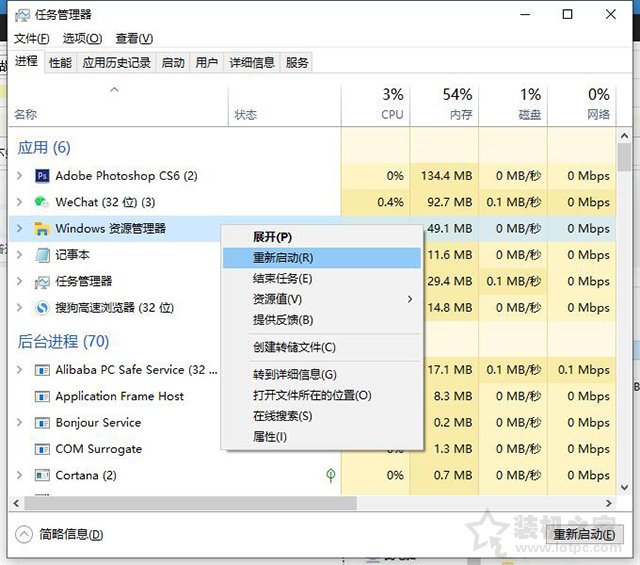640x565 pixels.
Task: Click the 134.4 MB memory value
Action: [x=447, y=176]
